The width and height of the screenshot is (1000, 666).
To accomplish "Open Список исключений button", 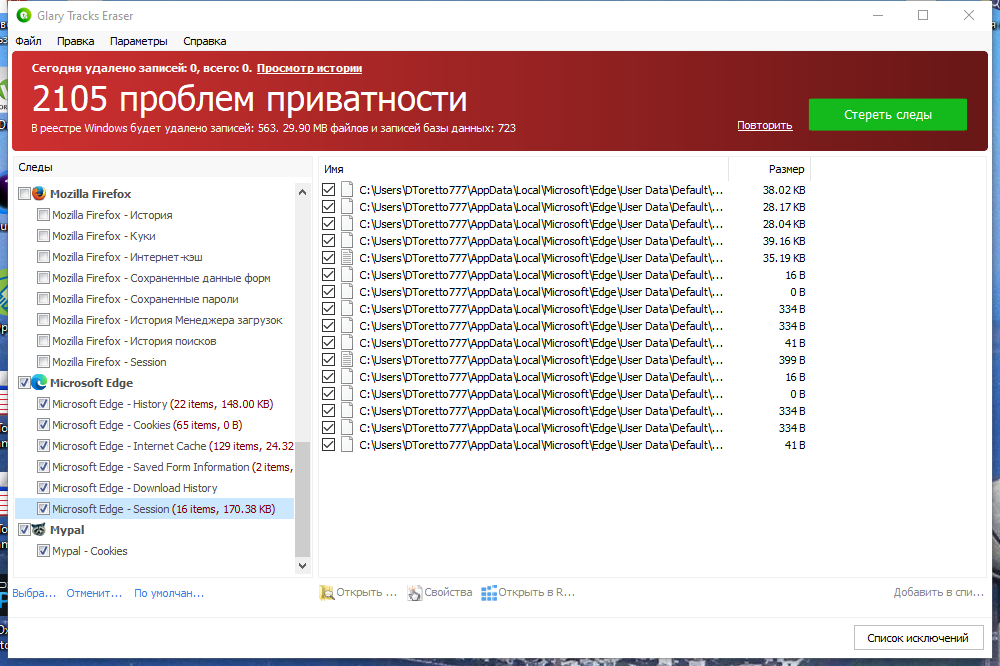I will (x=918, y=637).
